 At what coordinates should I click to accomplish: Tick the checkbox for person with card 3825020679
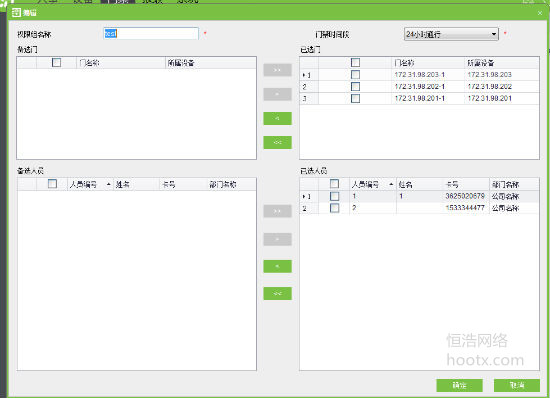coord(335,196)
